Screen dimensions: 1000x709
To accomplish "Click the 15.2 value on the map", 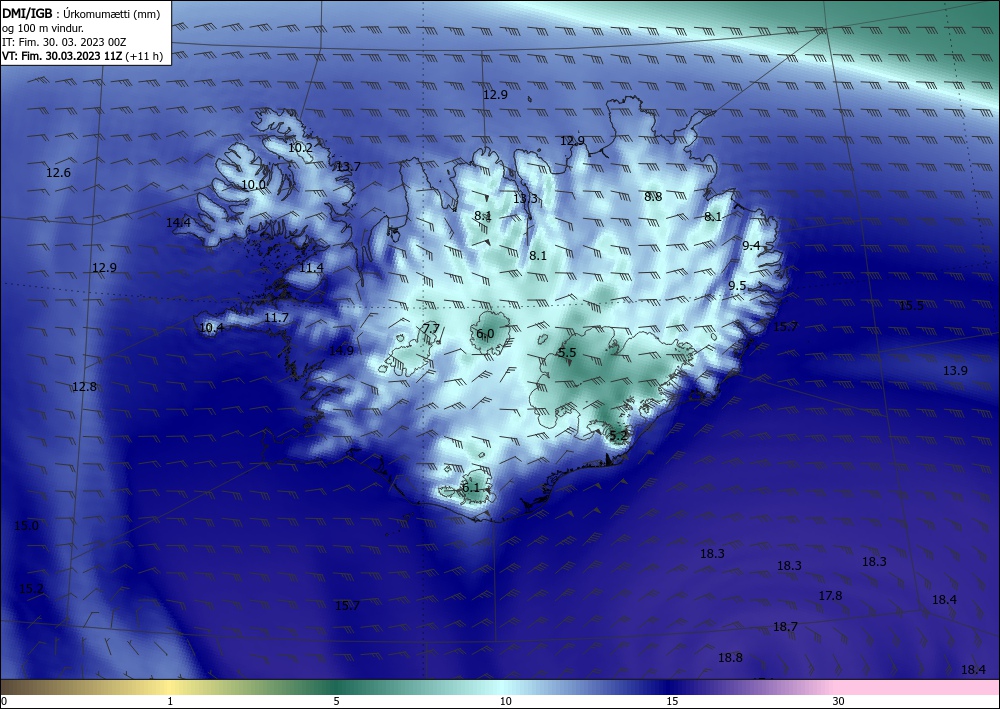I will [x=31, y=588].
